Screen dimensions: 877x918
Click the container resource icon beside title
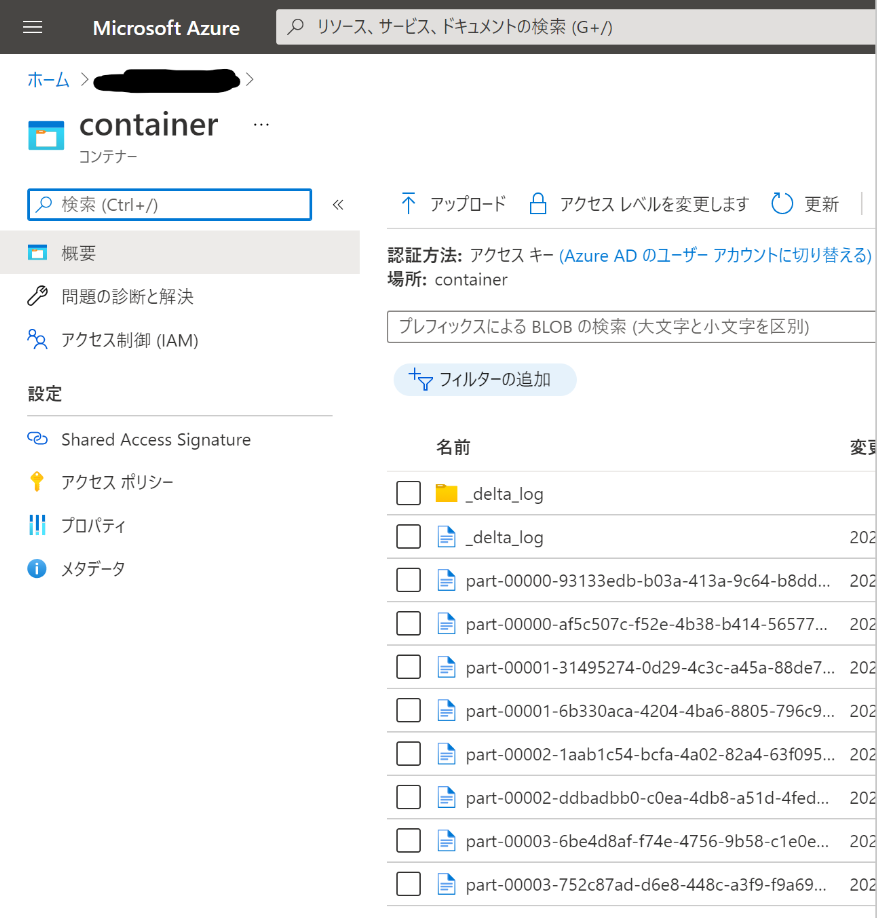46,135
